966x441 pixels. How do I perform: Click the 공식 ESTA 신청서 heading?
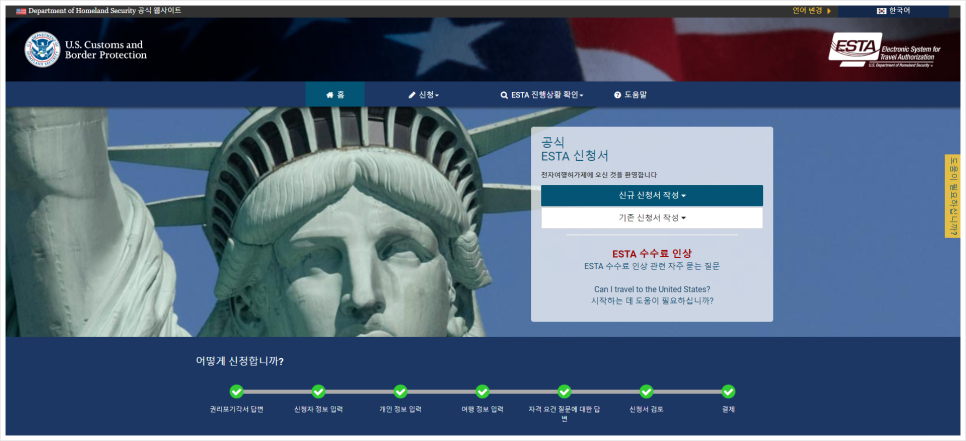(x=575, y=149)
